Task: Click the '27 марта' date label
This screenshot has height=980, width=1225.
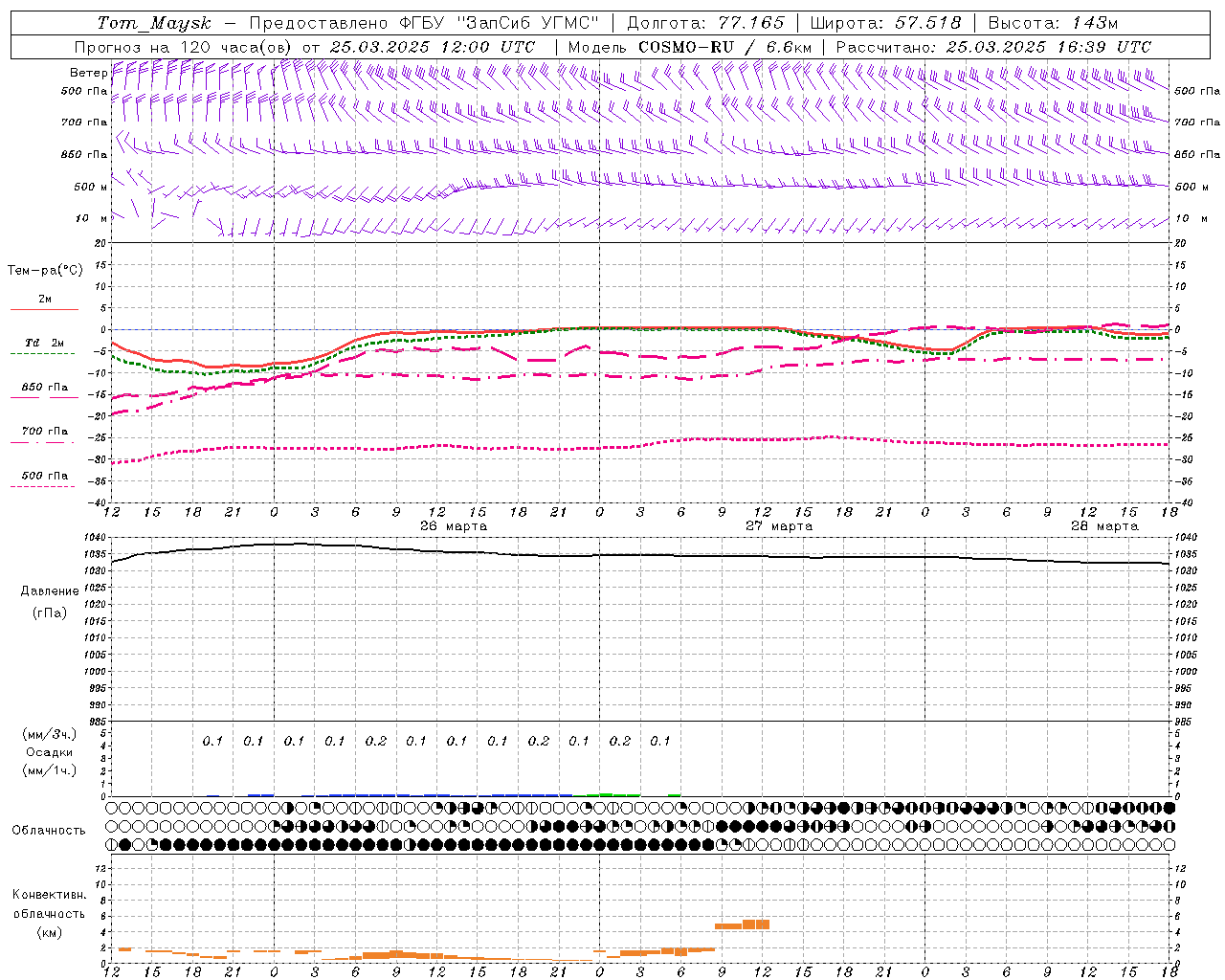Action: coord(779,526)
